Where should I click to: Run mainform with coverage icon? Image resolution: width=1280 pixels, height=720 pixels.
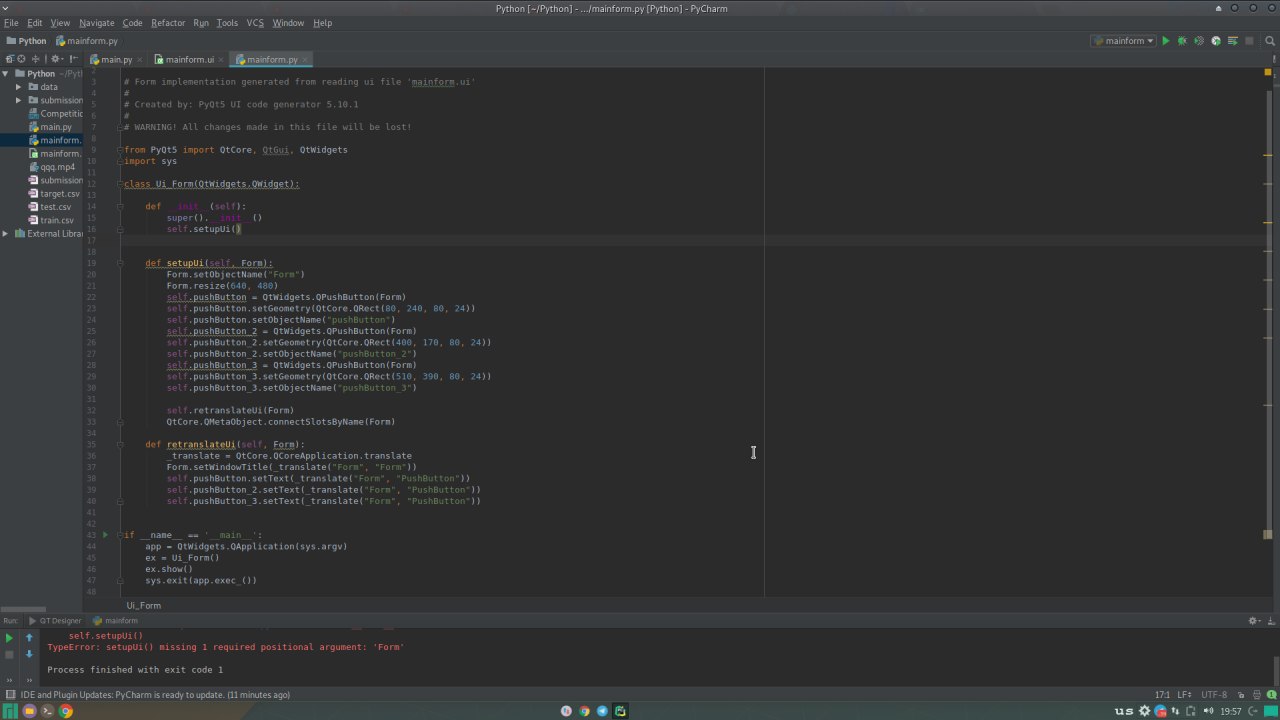pos(1199,41)
